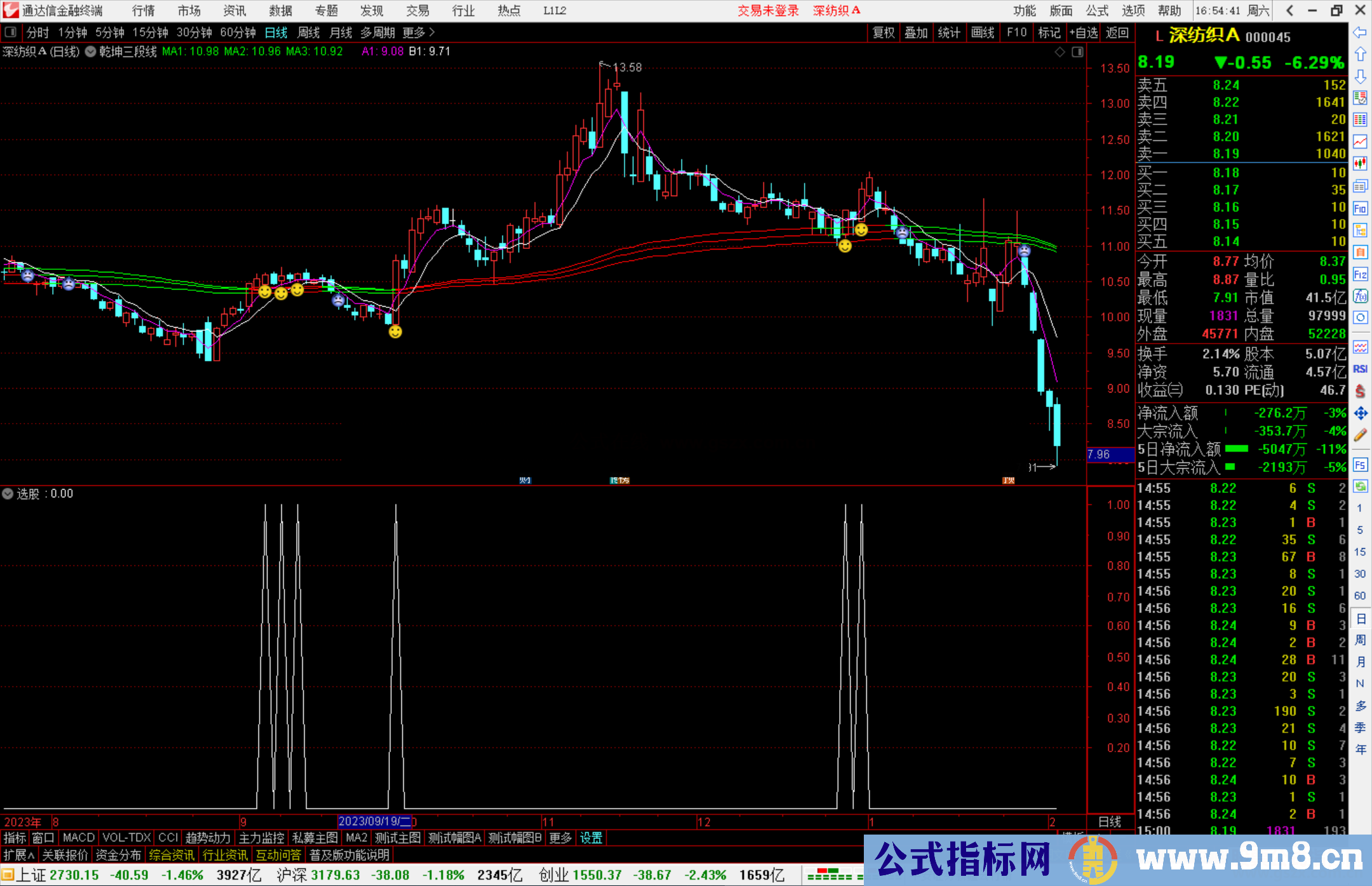Image resolution: width=1372 pixels, height=886 pixels.
Task: Click the candlestick chart sidebar icon
Action: point(1360,164)
